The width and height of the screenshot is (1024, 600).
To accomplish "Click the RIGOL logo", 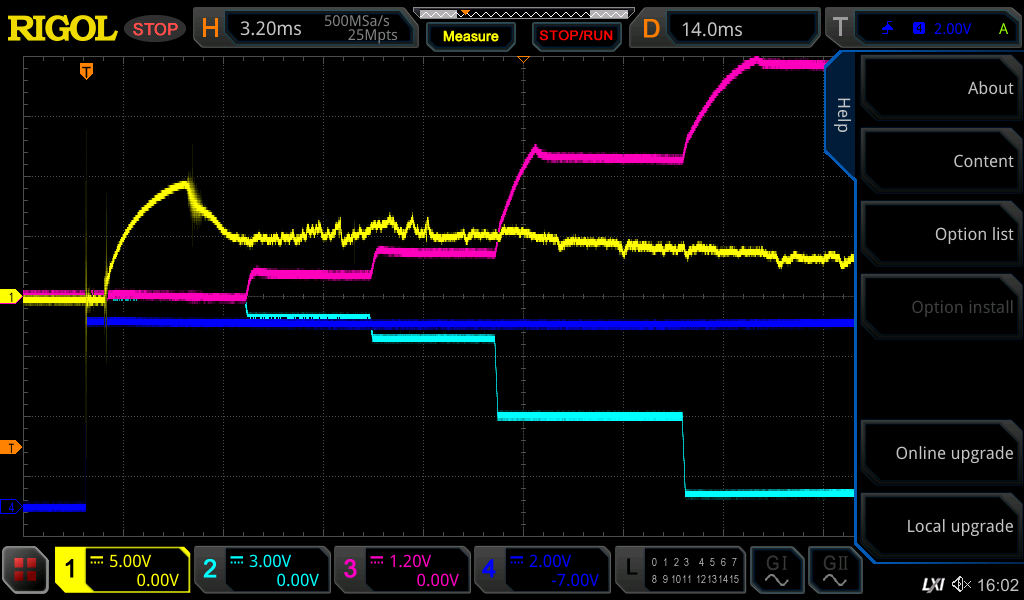I will click(x=62, y=29).
